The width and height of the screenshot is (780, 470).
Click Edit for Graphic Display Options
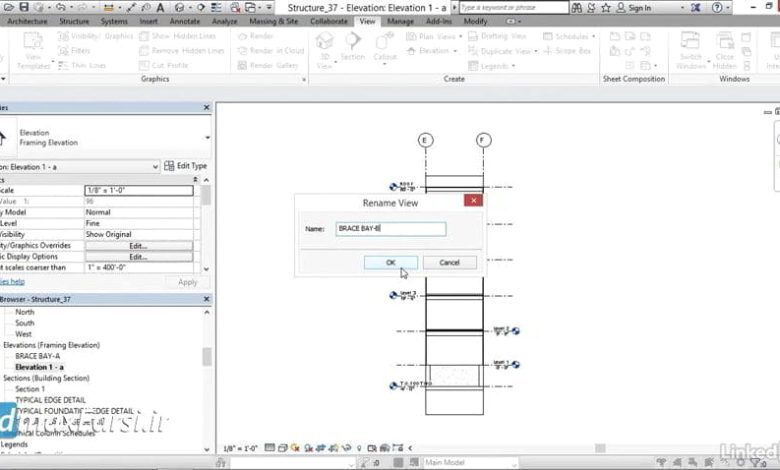(x=138, y=257)
